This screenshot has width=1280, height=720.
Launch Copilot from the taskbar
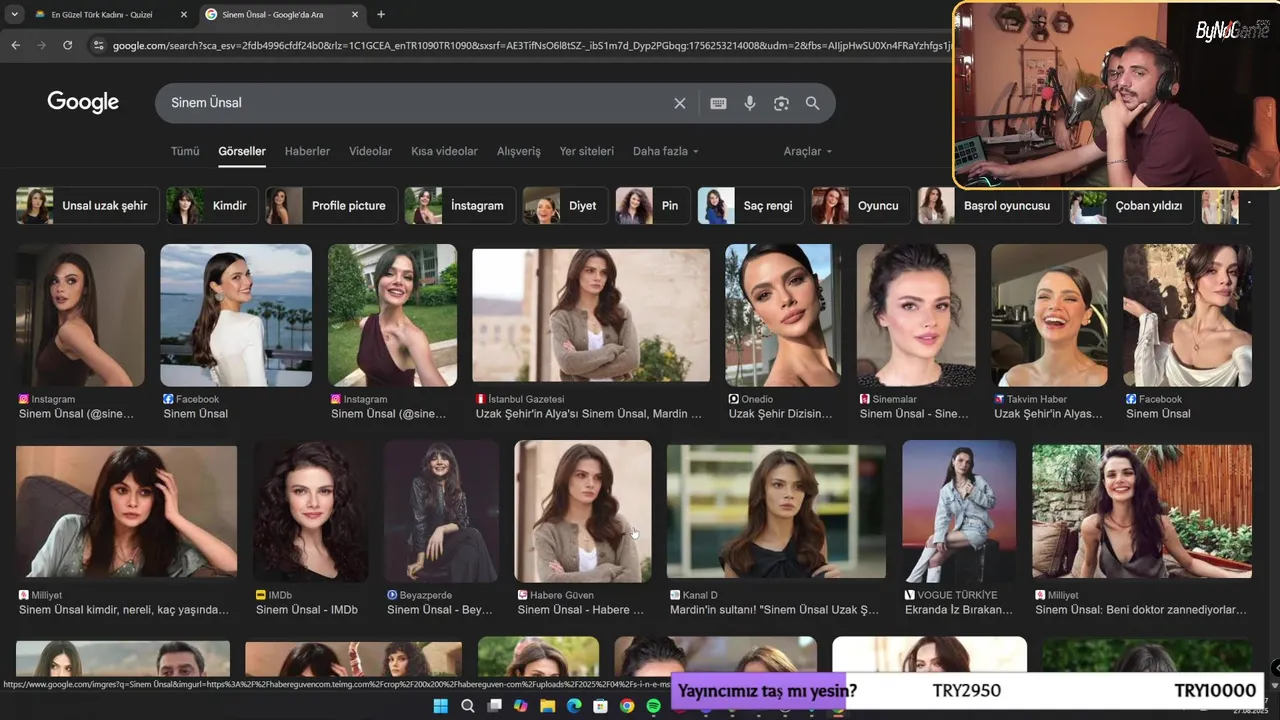[520, 706]
